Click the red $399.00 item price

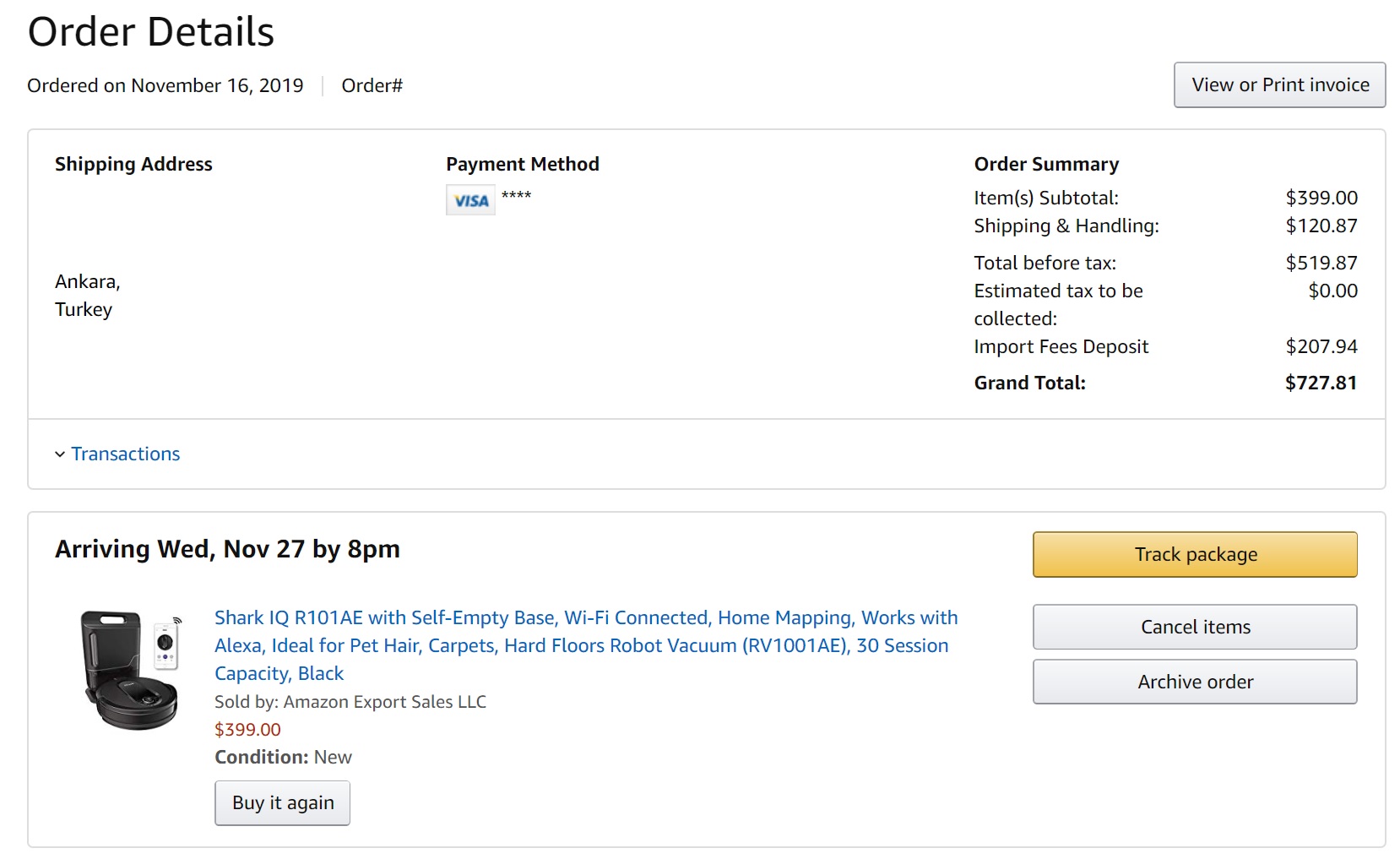click(247, 729)
